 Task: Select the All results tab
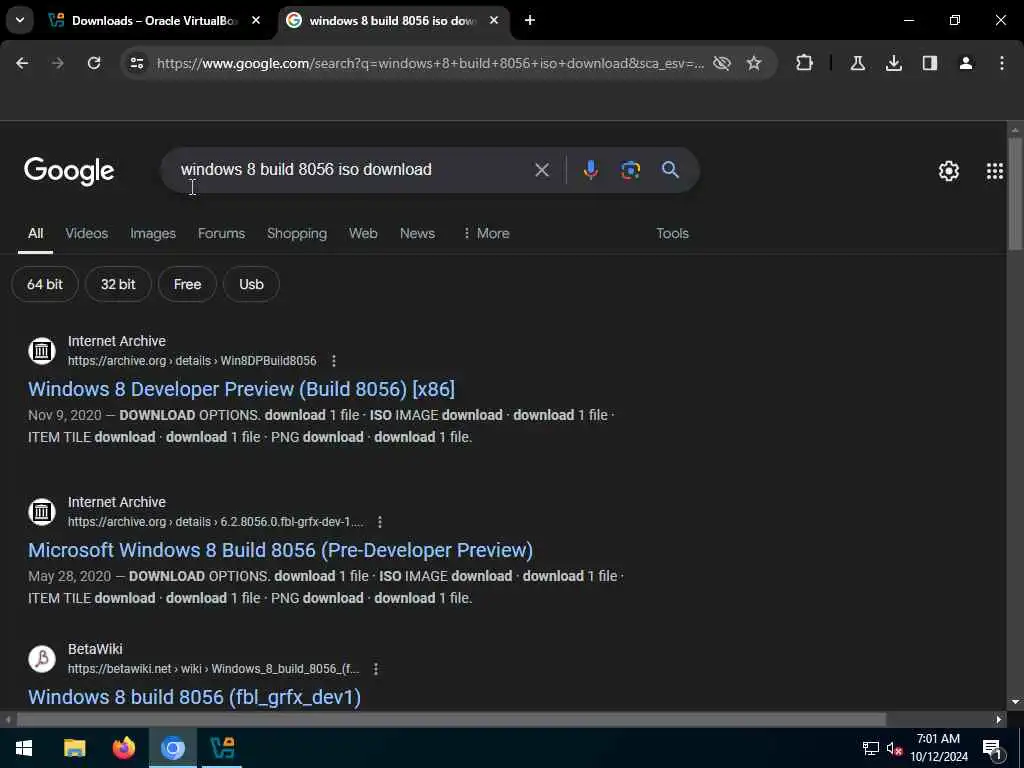pos(35,234)
